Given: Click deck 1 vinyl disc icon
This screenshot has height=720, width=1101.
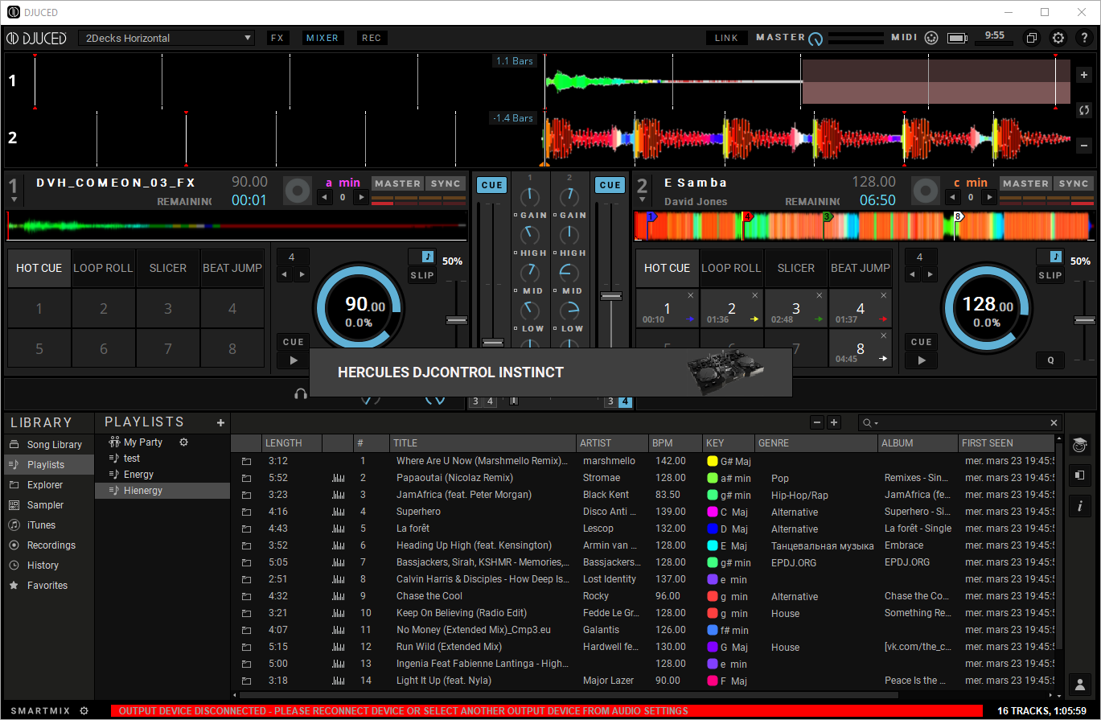Looking at the screenshot, I should [297, 190].
